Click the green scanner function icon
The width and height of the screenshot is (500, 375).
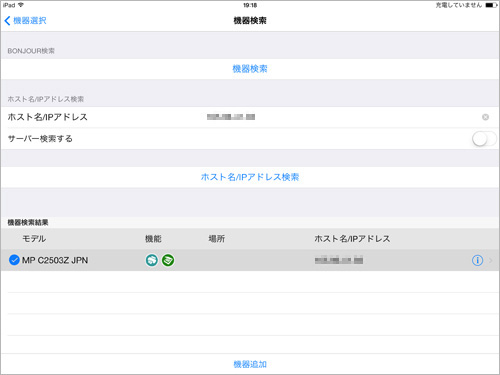168,260
